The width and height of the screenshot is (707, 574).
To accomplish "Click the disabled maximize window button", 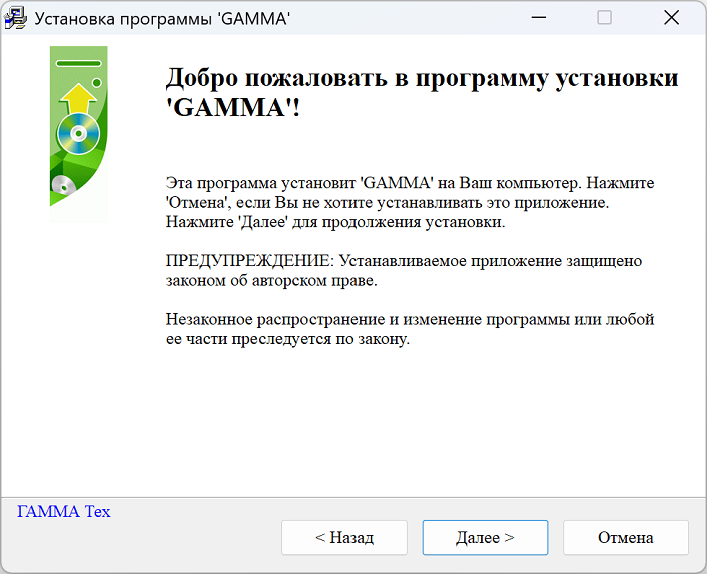I will (604, 18).
